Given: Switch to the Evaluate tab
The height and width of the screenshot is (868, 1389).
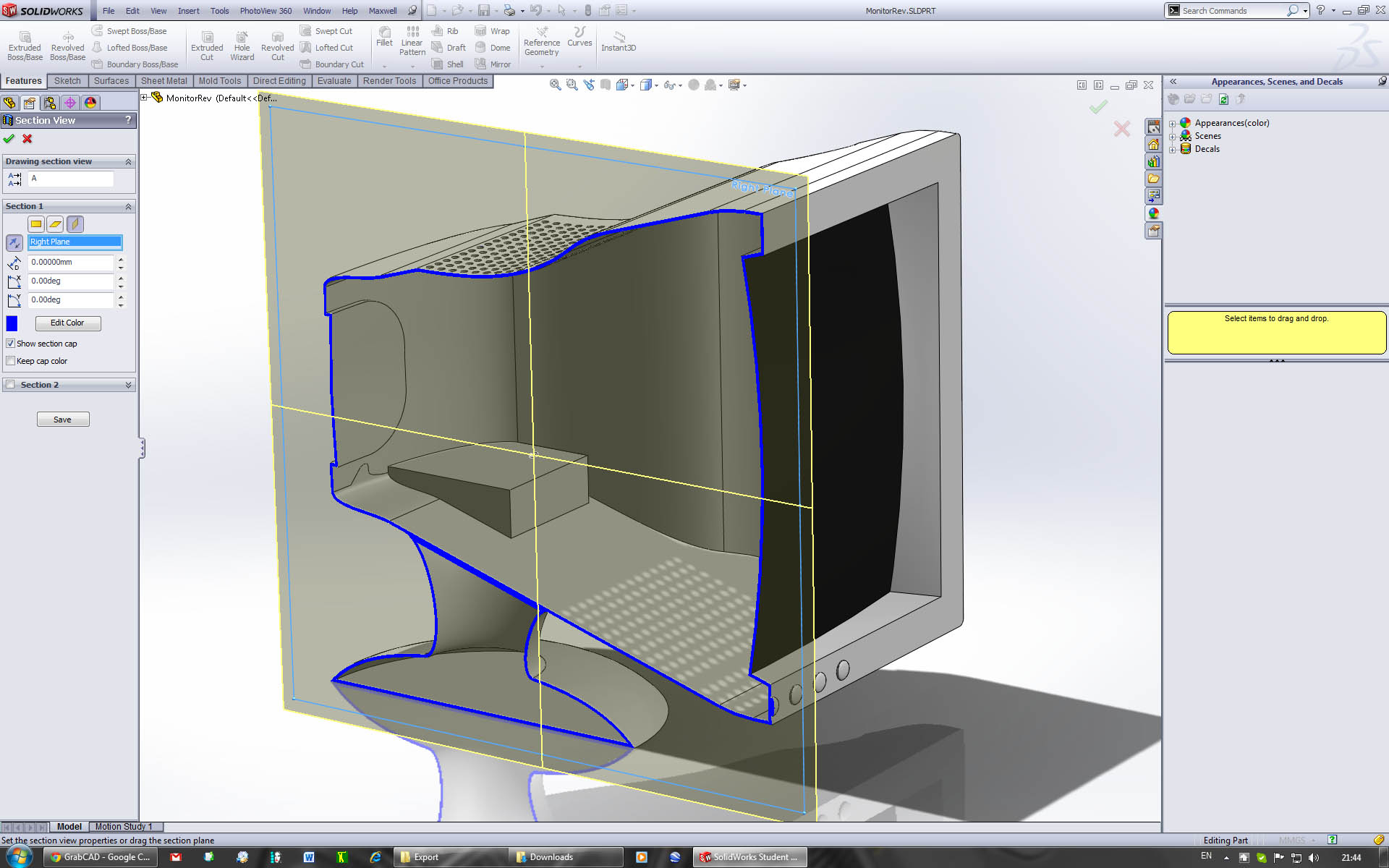Looking at the screenshot, I should click(334, 81).
